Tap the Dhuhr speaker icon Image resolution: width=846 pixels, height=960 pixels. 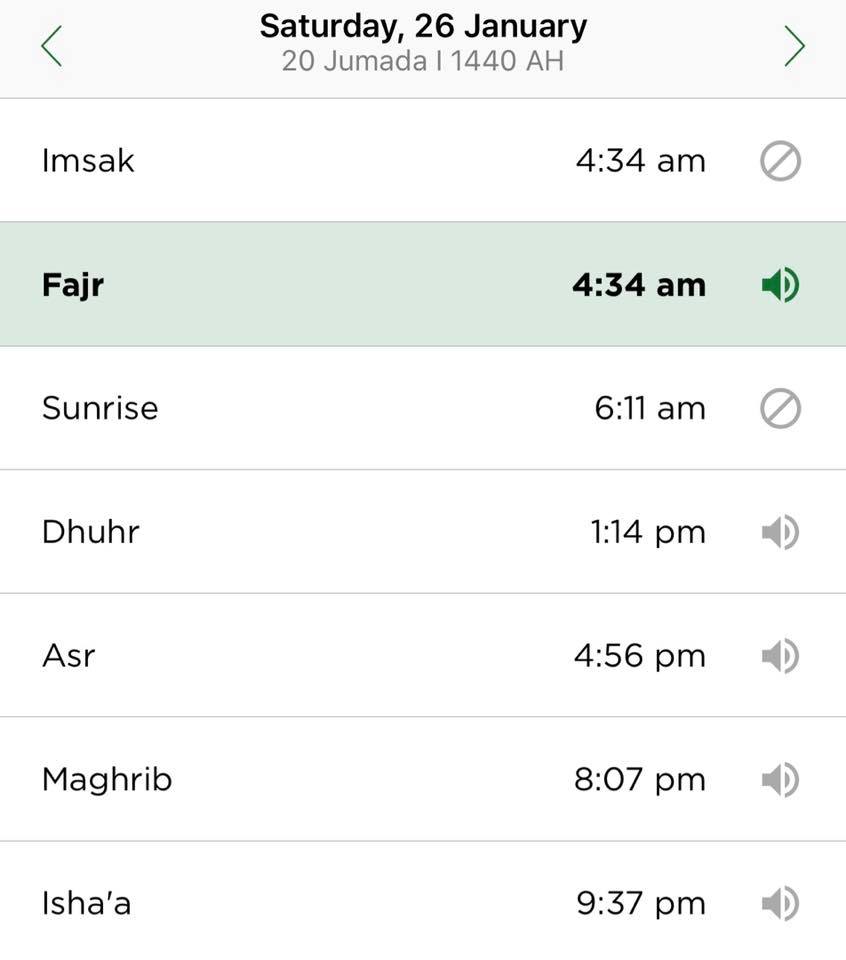(x=780, y=532)
